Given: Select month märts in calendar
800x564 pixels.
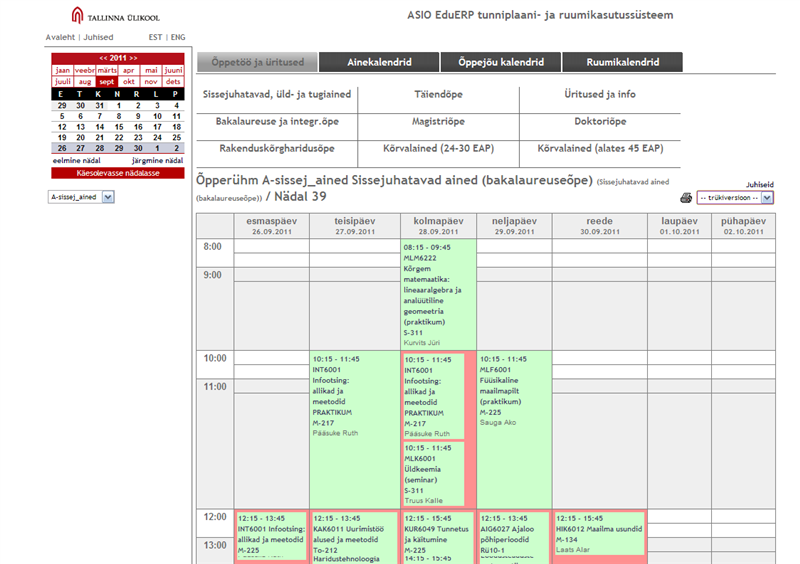Looking at the screenshot, I should 107,70.
